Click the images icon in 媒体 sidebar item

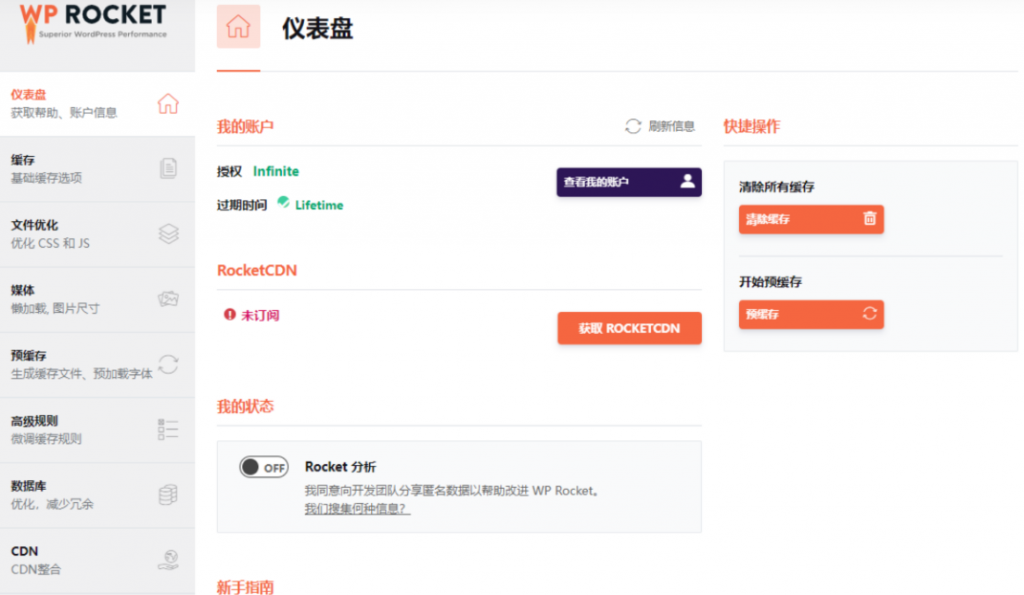pyautogui.click(x=168, y=299)
